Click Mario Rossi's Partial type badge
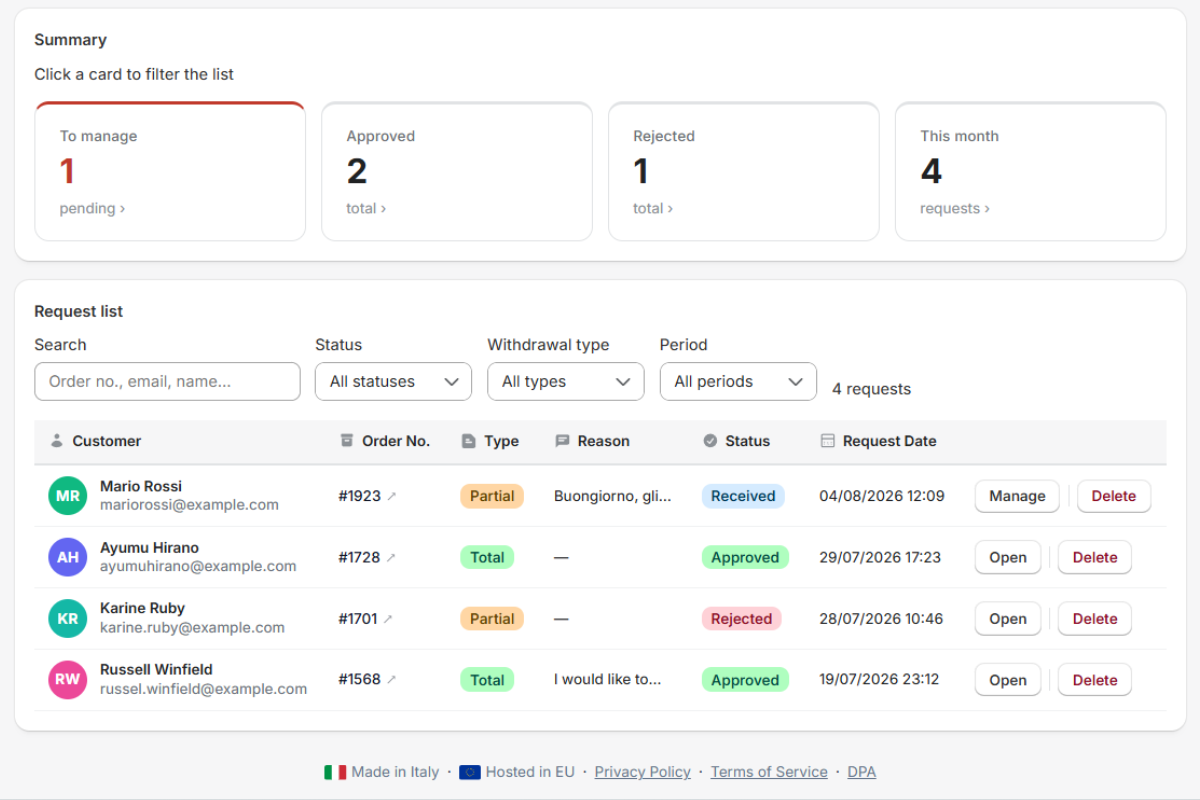This screenshot has height=800, width=1200. point(492,496)
